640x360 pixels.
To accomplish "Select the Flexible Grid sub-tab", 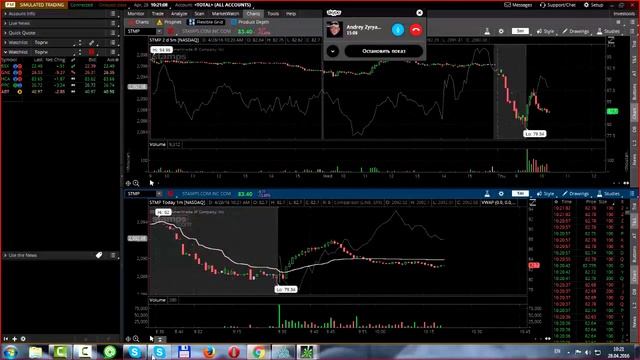I will (206, 22).
